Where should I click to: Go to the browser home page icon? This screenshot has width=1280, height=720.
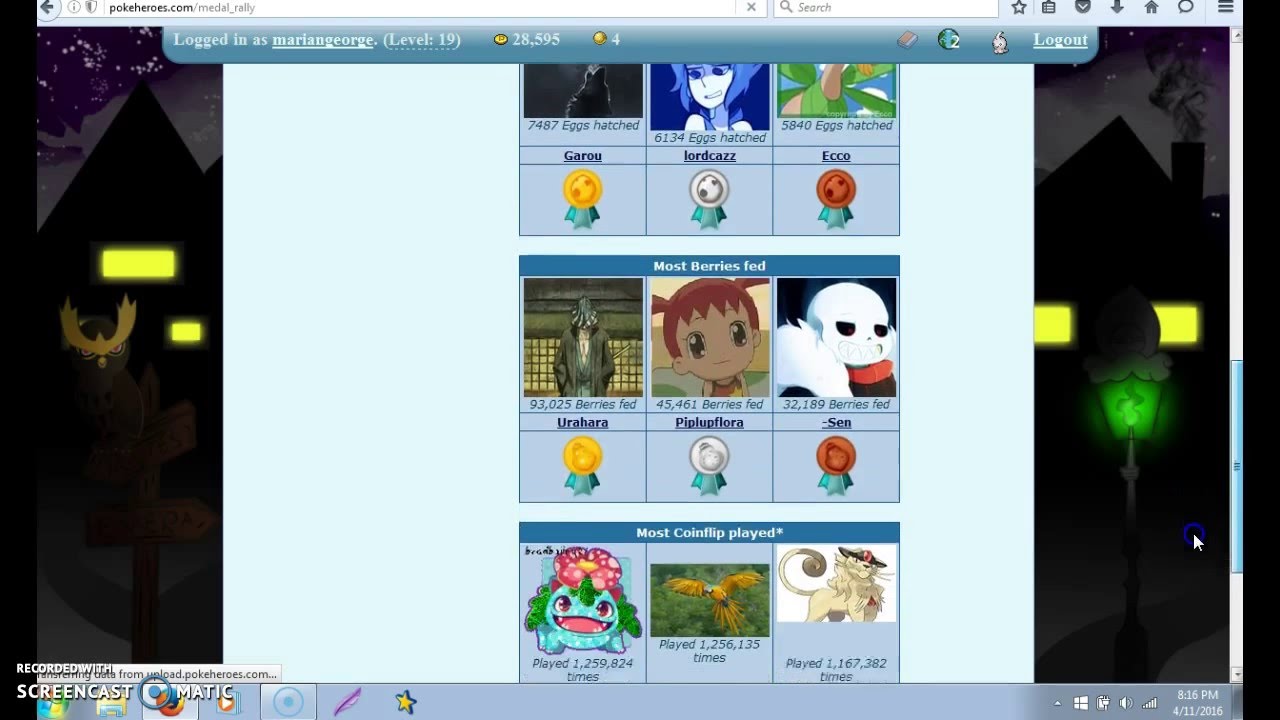(1151, 7)
